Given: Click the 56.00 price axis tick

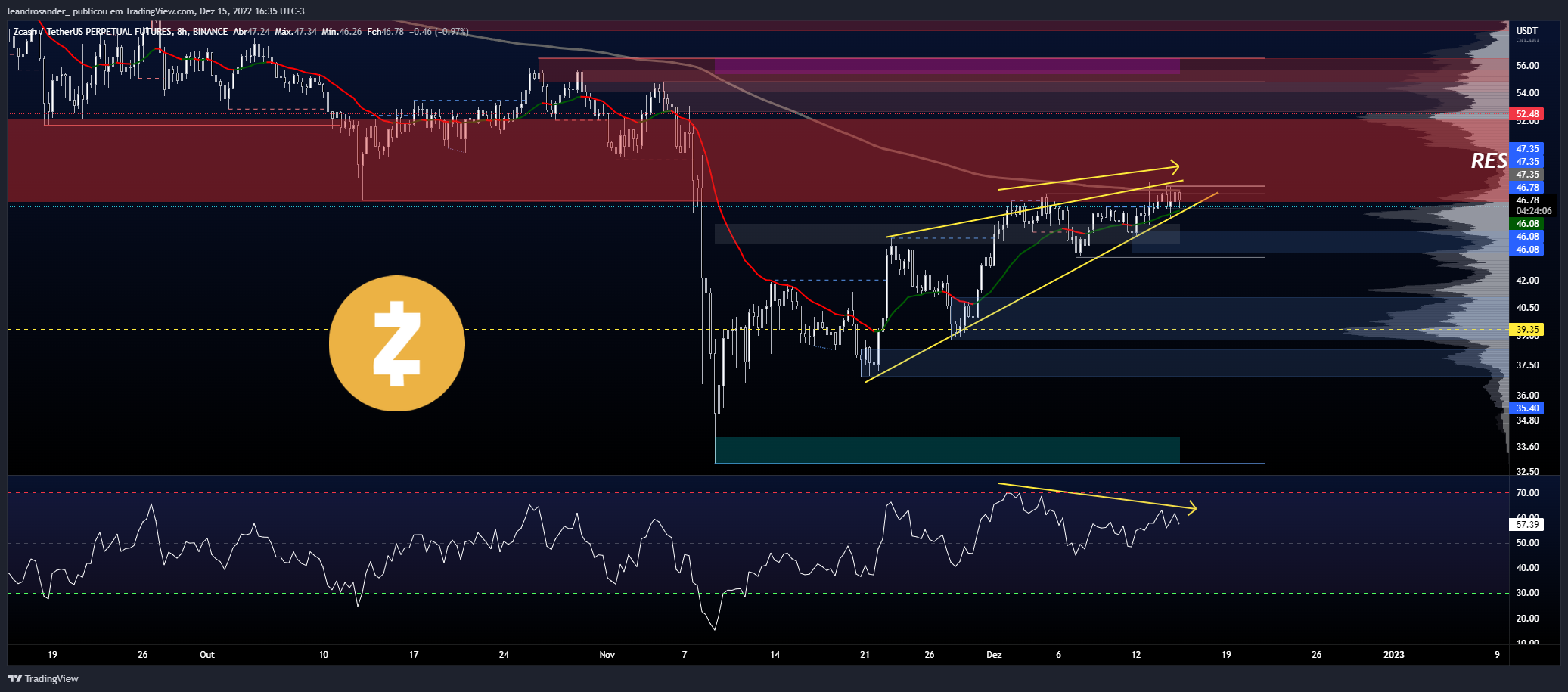Looking at the screenshot, I should pyautogui.click(x=1527, y=66).
